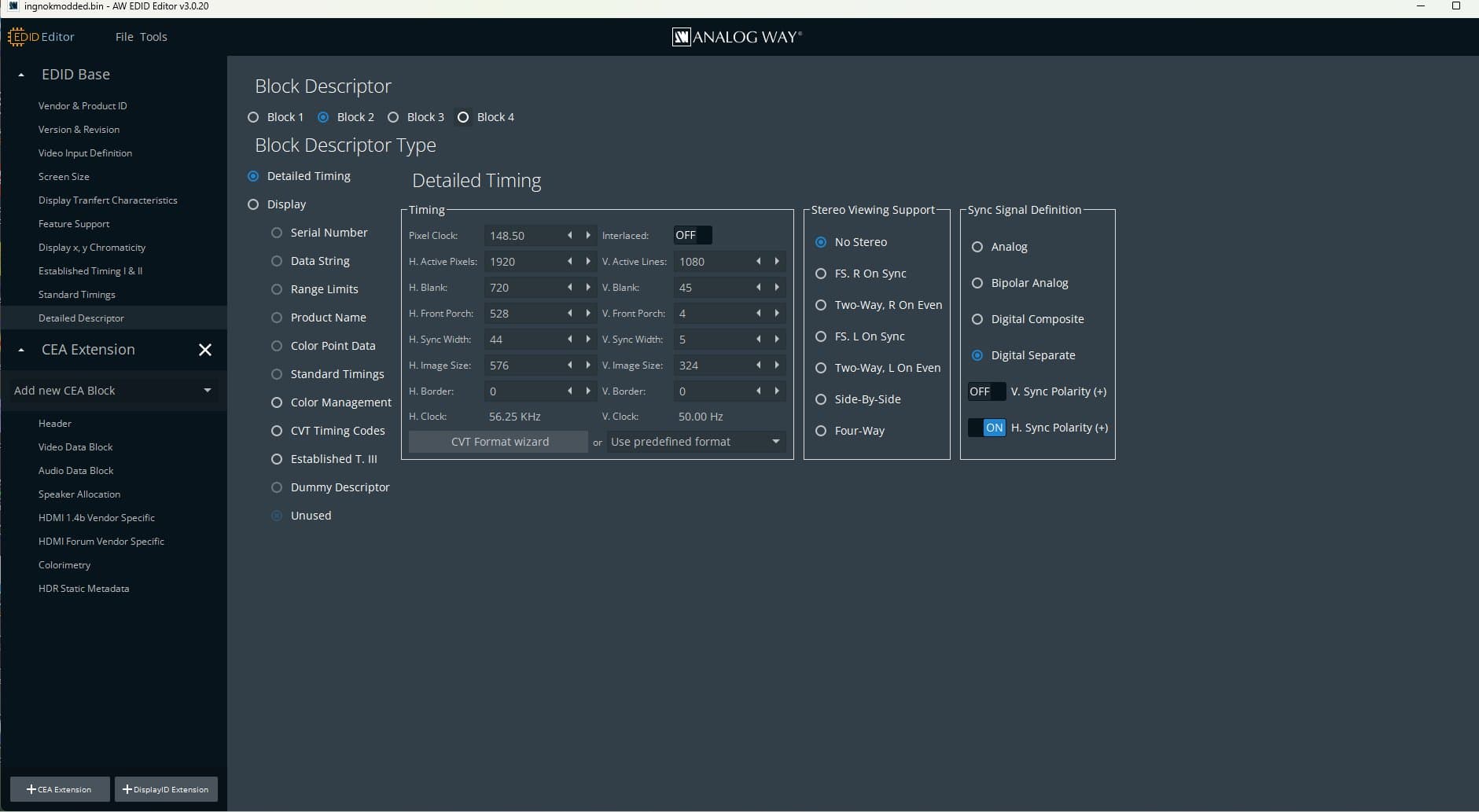
Task: Decrease V. Border with left arrow
Action: click(x=759, y=391)
